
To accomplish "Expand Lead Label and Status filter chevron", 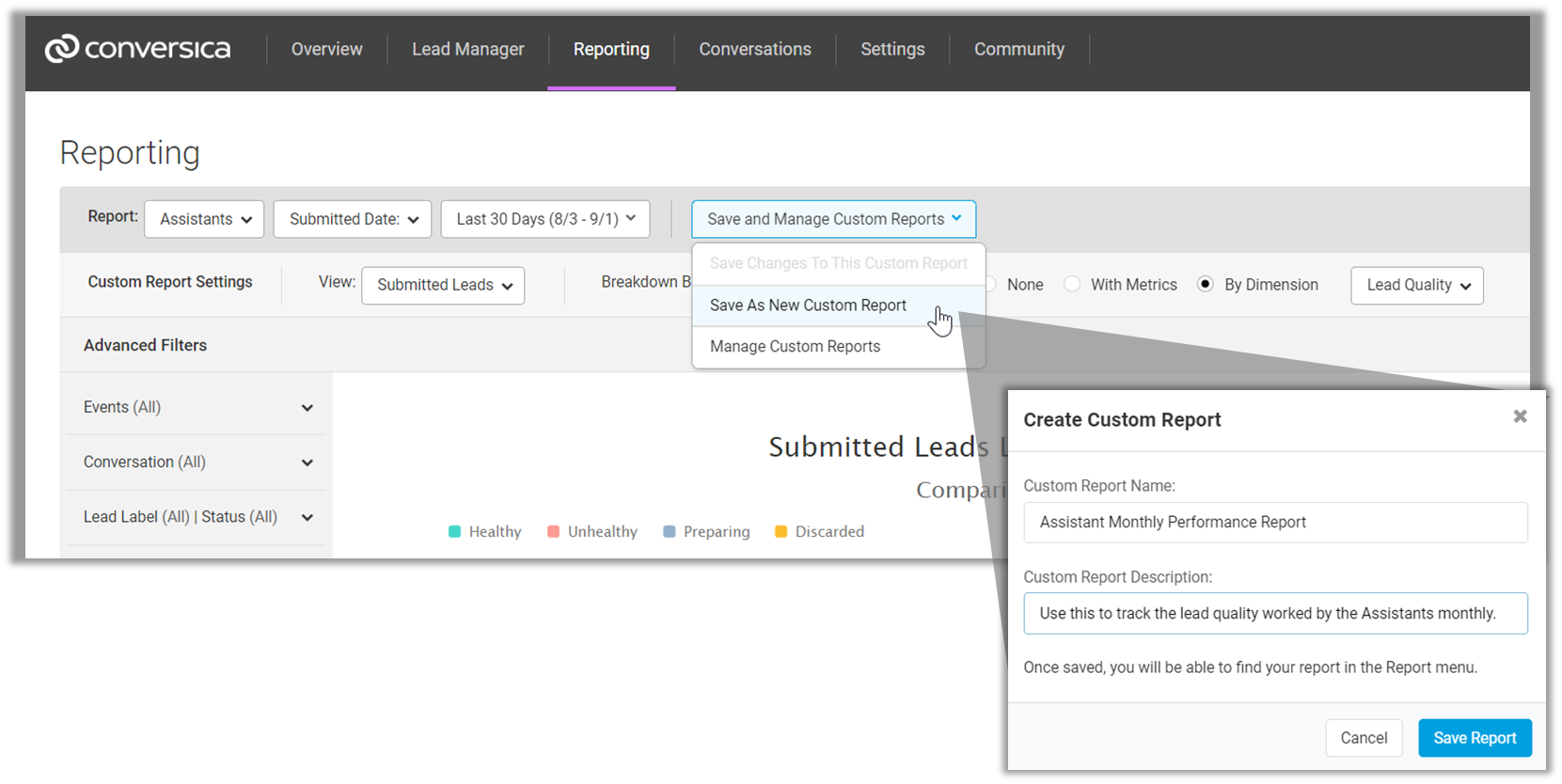I will pyautogui.click(x=307, y=518).
